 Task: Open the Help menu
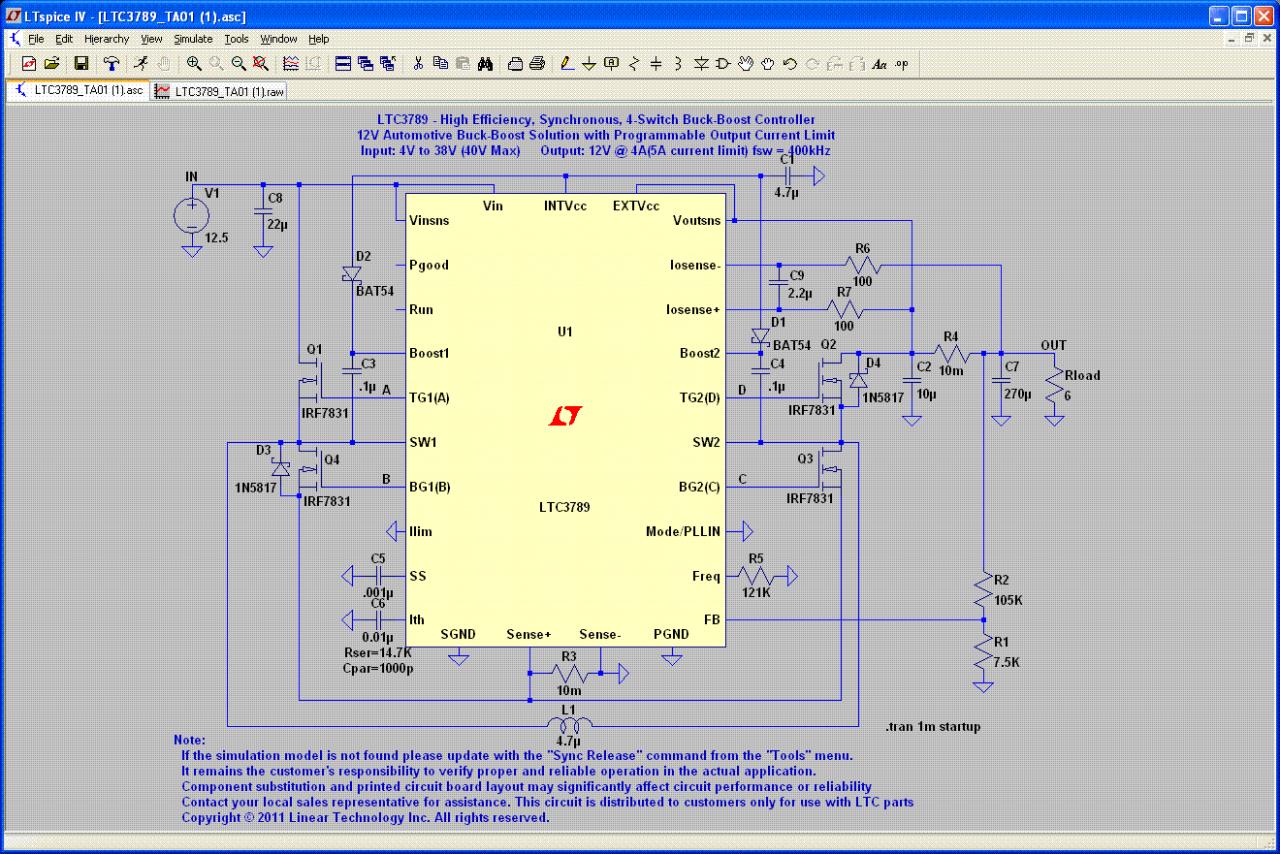coord(319,39)
